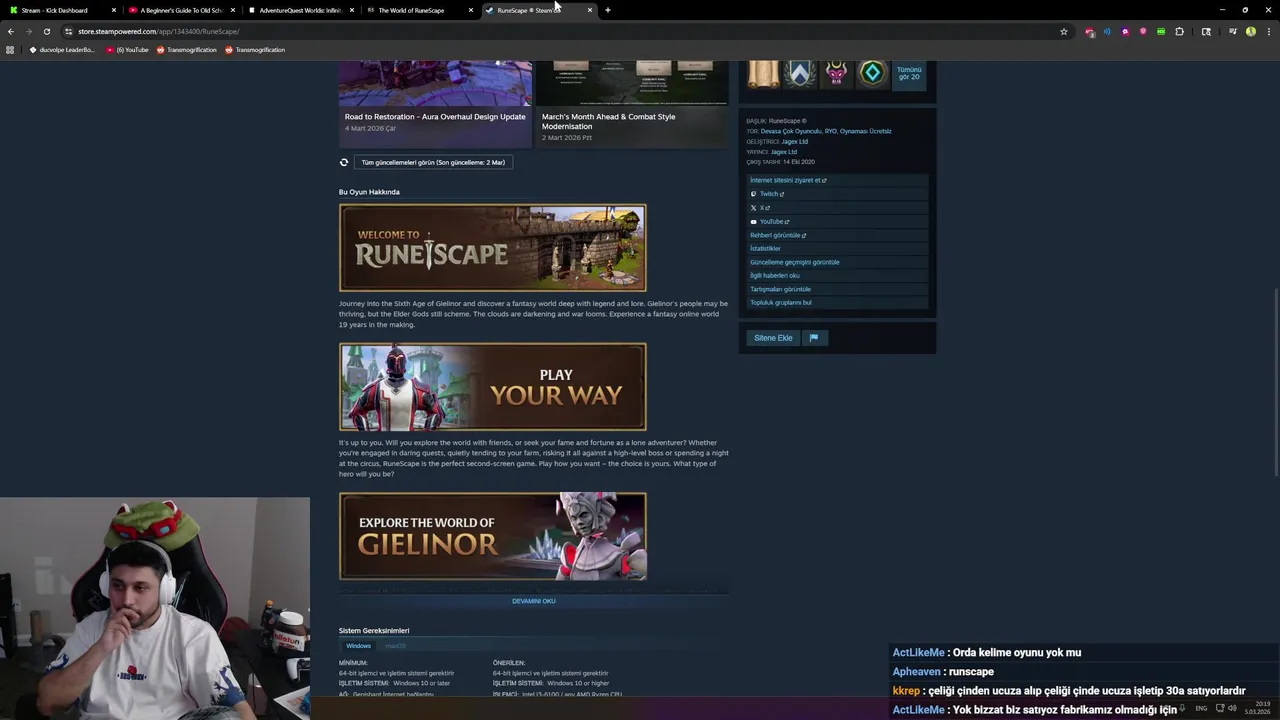The width and height of the screenshot is (1280, 720).
Task: Bookmark this page with the star icon
Action: [1064, 31]
